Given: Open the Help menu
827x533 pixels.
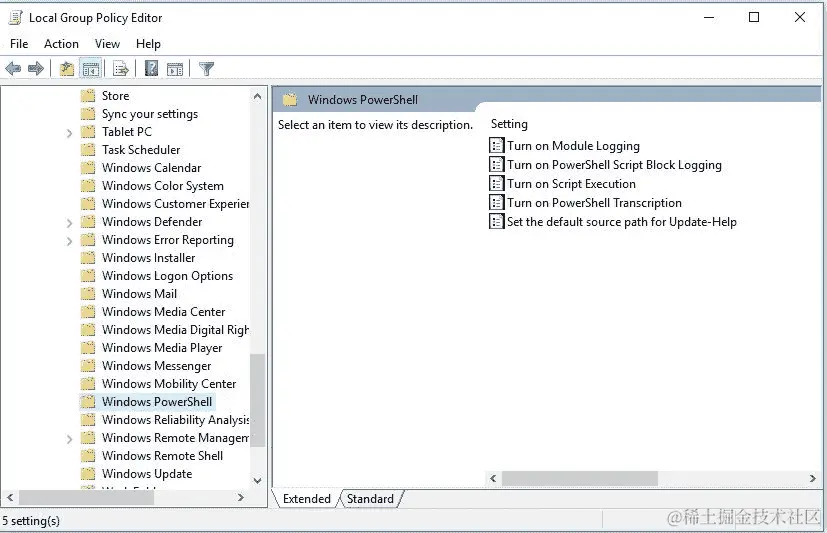Looking at the screenshot, I should point(148,44).
